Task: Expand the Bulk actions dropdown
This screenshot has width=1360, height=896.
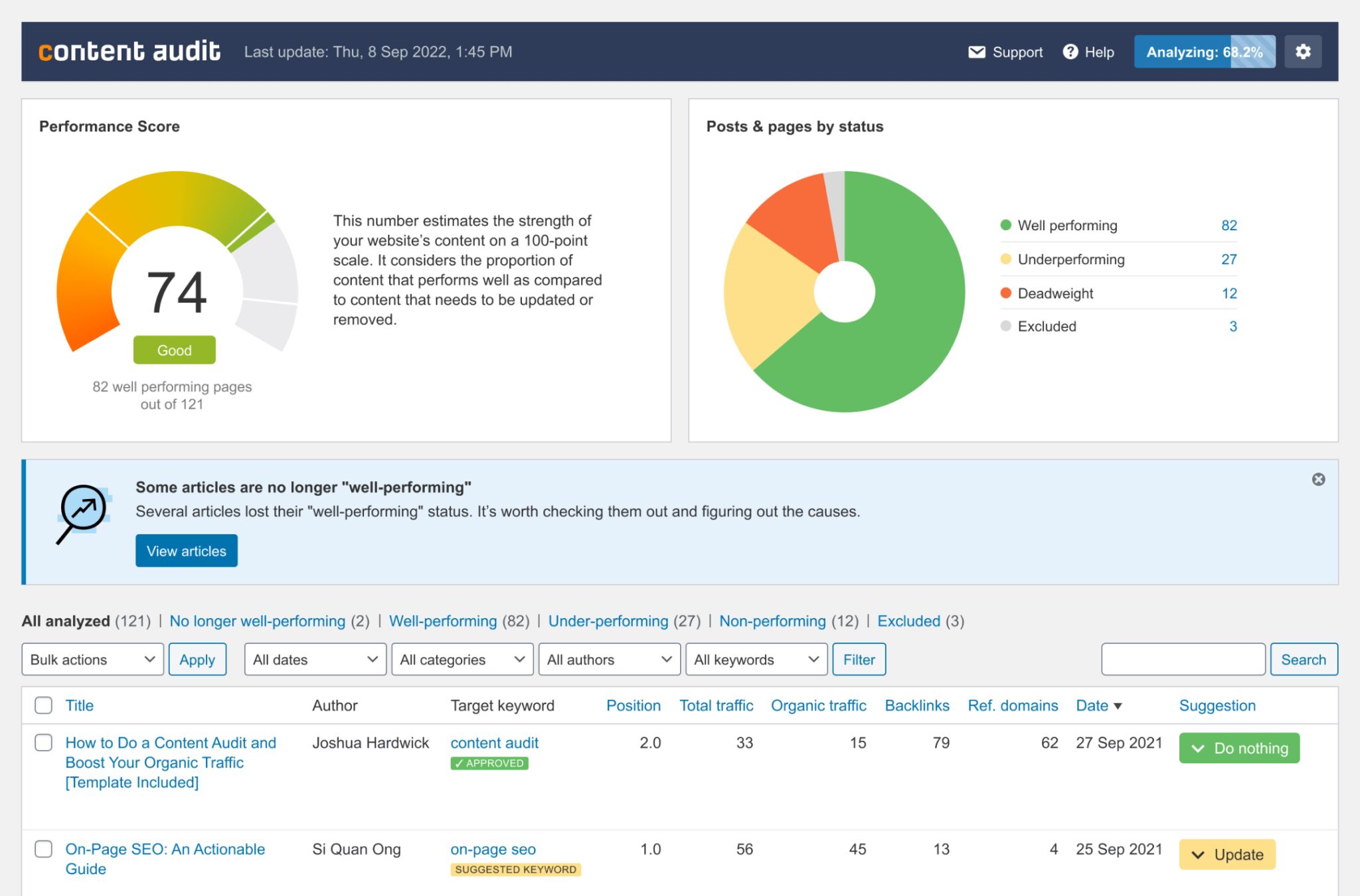Action: coord(91,659)
